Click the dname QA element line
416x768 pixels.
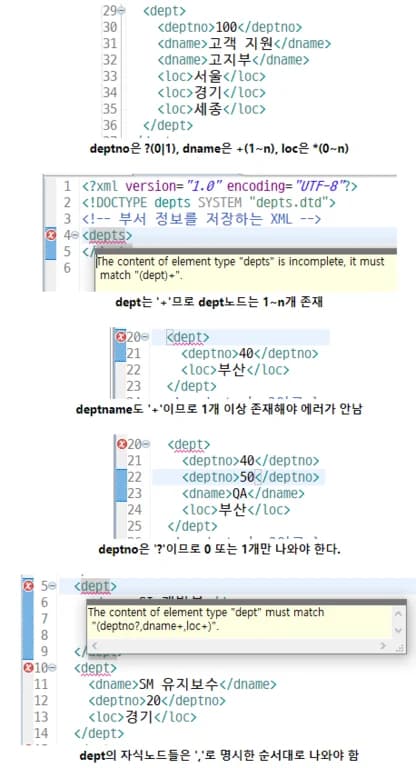click(243, 493)
